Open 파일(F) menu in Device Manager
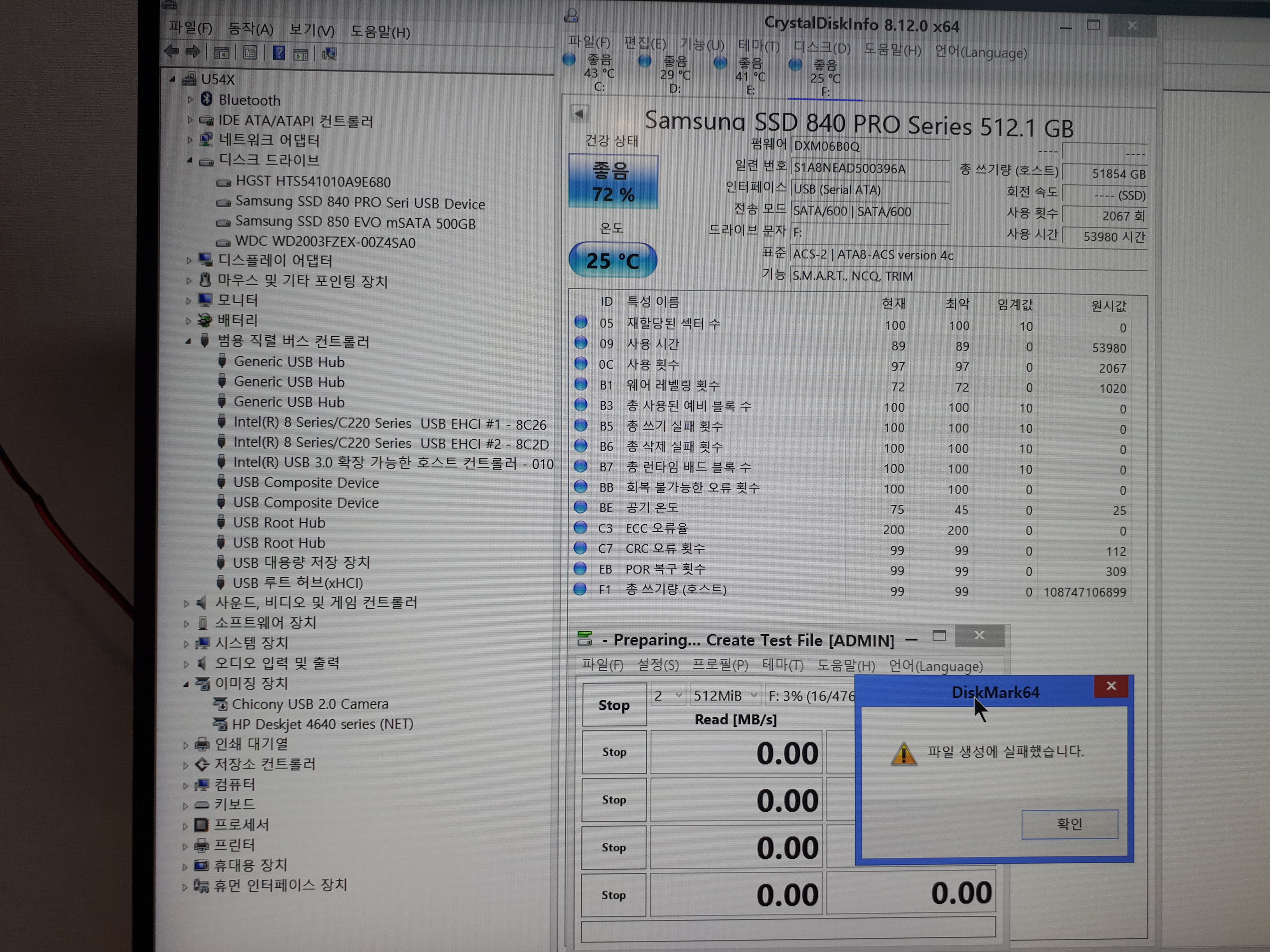 coord(190,28)
